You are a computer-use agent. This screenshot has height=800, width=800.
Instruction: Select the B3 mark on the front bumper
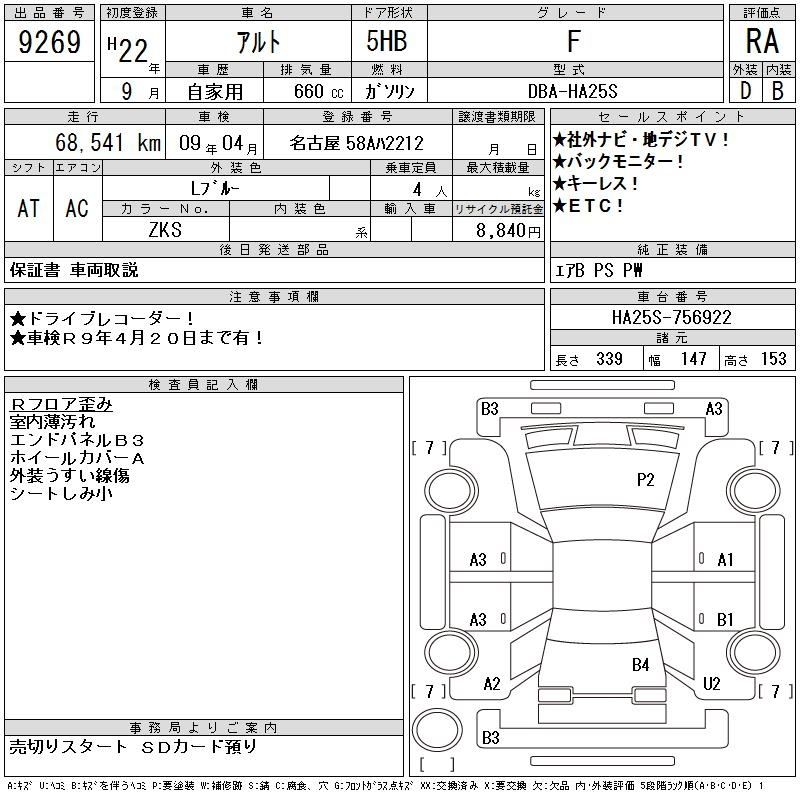point(489,409)
